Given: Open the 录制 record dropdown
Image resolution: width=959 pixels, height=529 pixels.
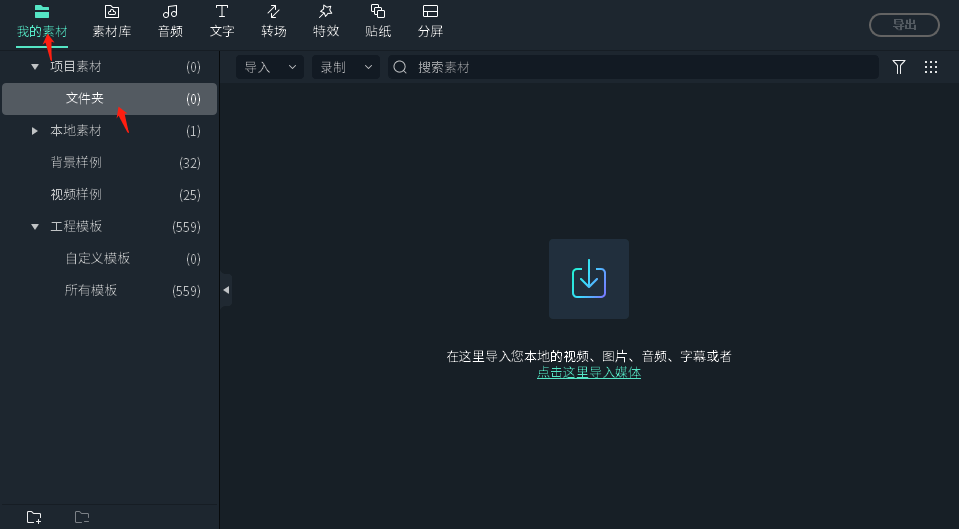Looking at the screenshot, I should tap(346, 67).
